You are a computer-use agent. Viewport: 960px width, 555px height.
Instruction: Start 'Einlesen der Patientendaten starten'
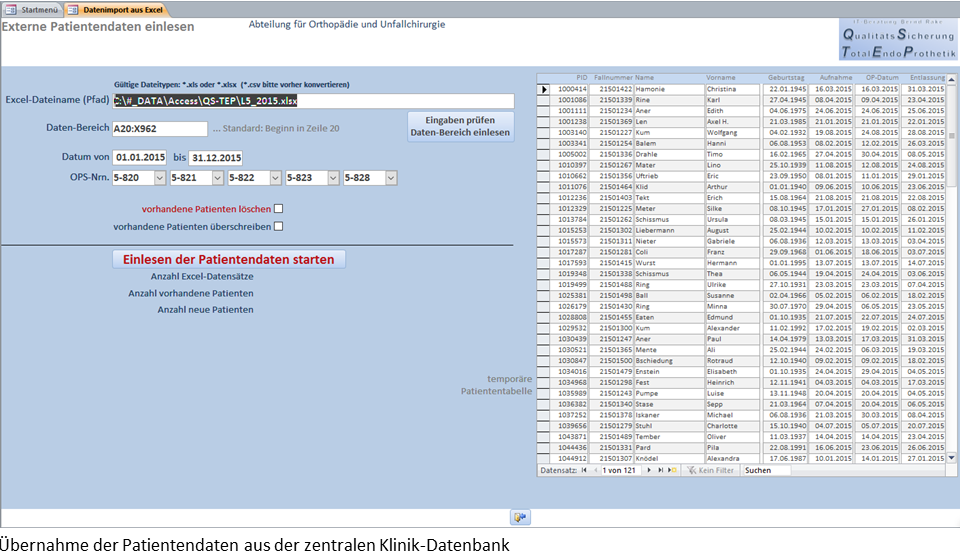[x=229, y=259]
